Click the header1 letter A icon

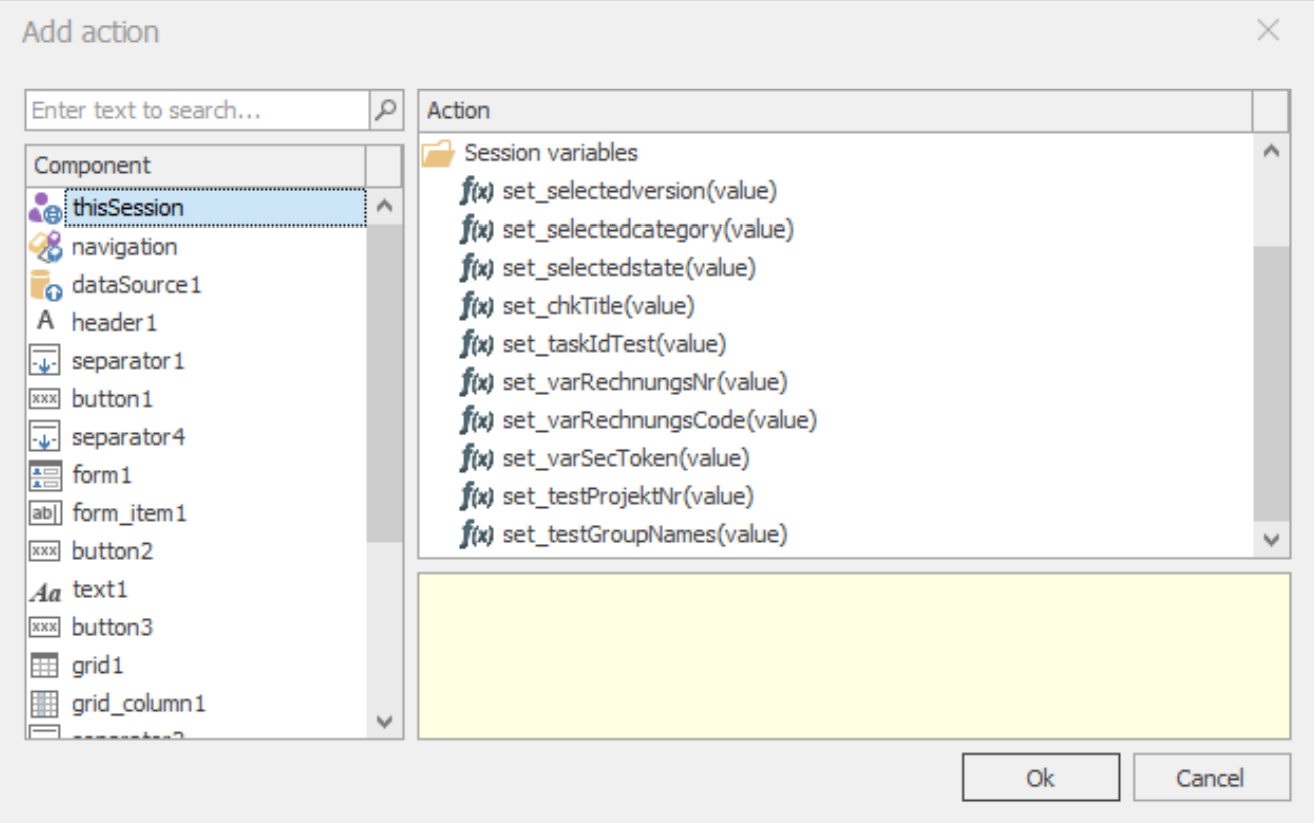coord(45,322)
